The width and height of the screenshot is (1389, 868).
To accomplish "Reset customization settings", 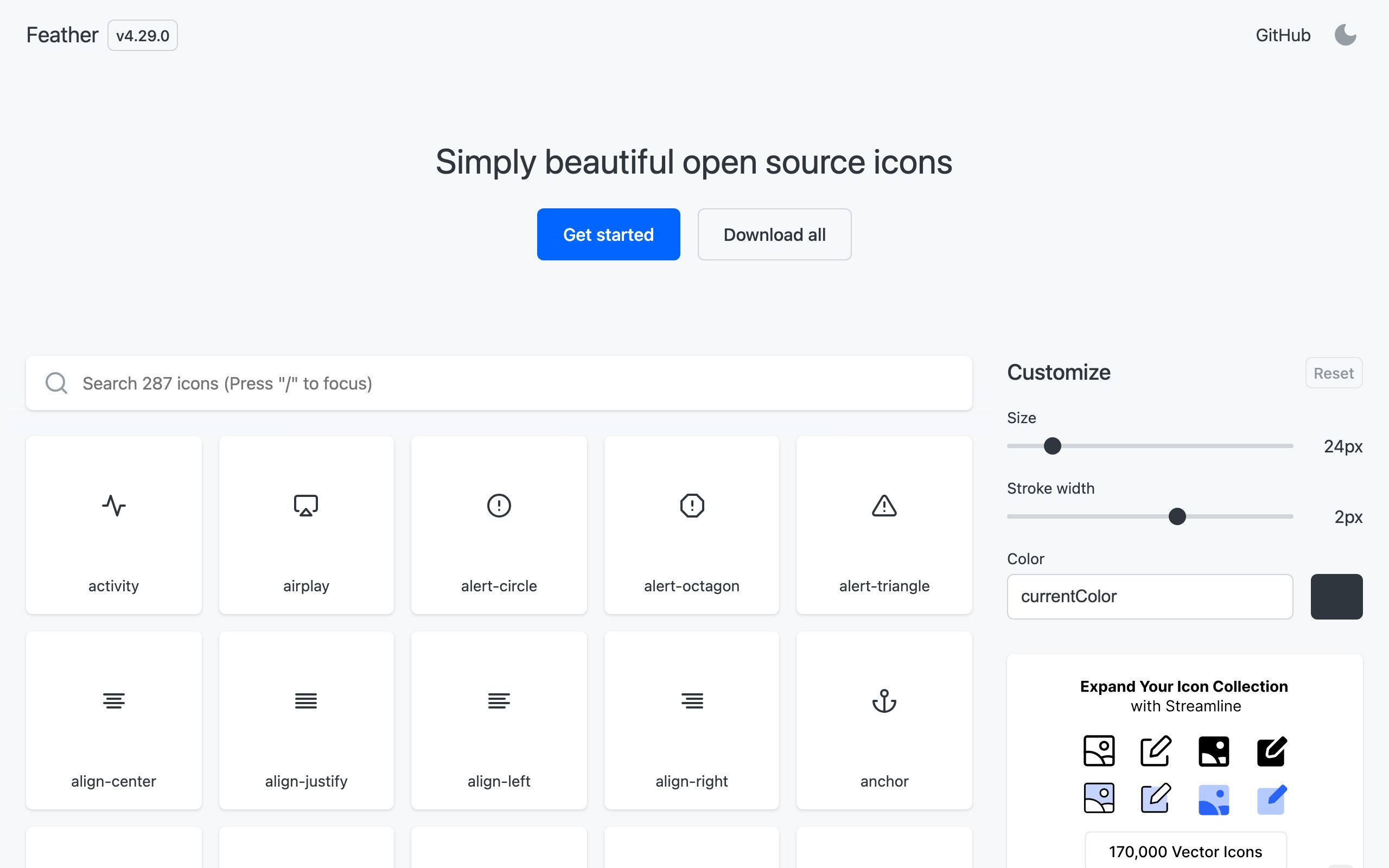I will pyautogui.click(x=1333, y=373).
